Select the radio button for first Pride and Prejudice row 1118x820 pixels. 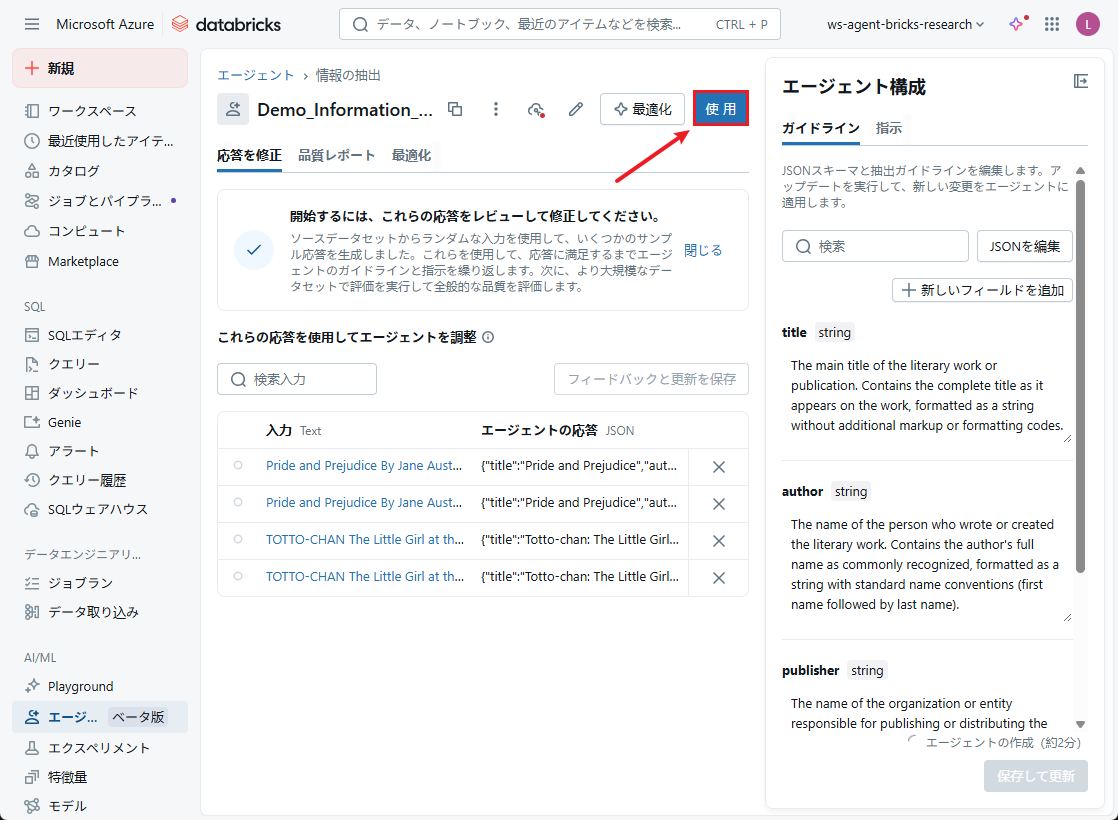tap(238, 465)
